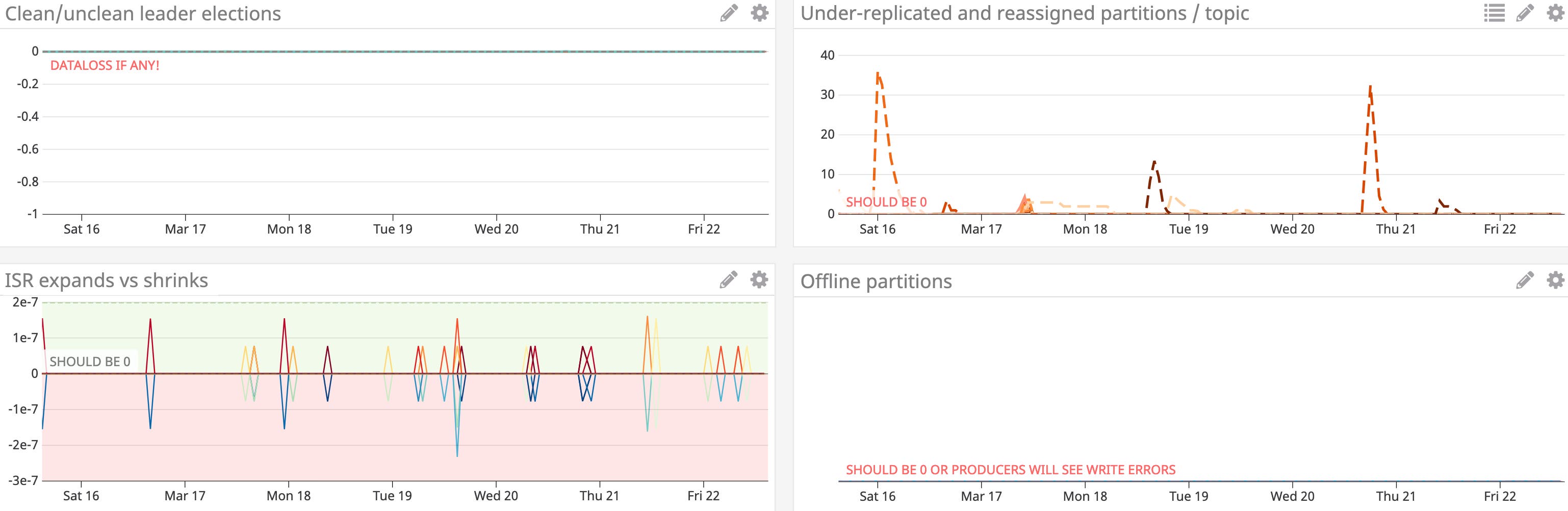1568x511 pixels.
Task: Select the Under-replicated and reassigned partitions title
Action: pyautogui.click(x=1024, y=13)
